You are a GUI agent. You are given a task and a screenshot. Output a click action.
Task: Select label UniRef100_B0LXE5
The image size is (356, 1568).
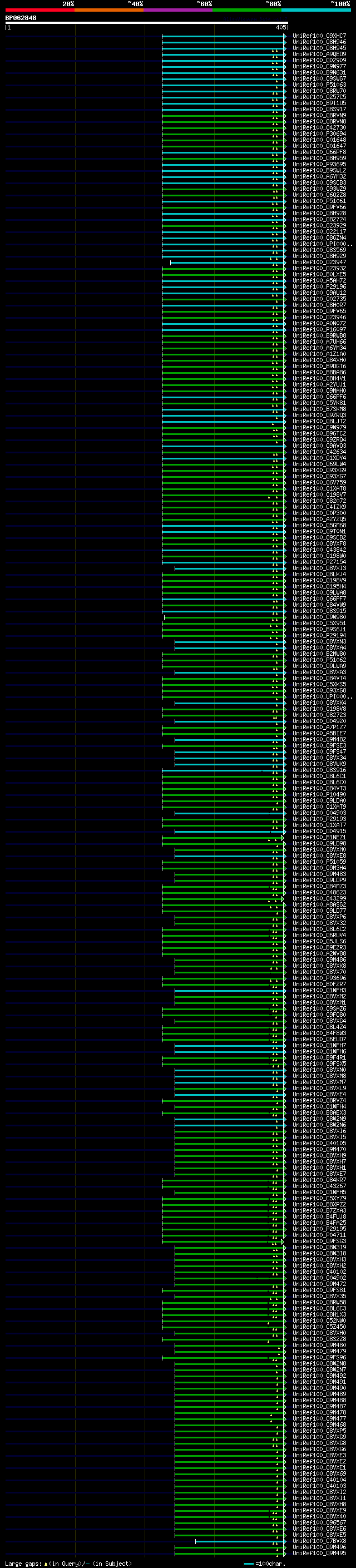319,275
